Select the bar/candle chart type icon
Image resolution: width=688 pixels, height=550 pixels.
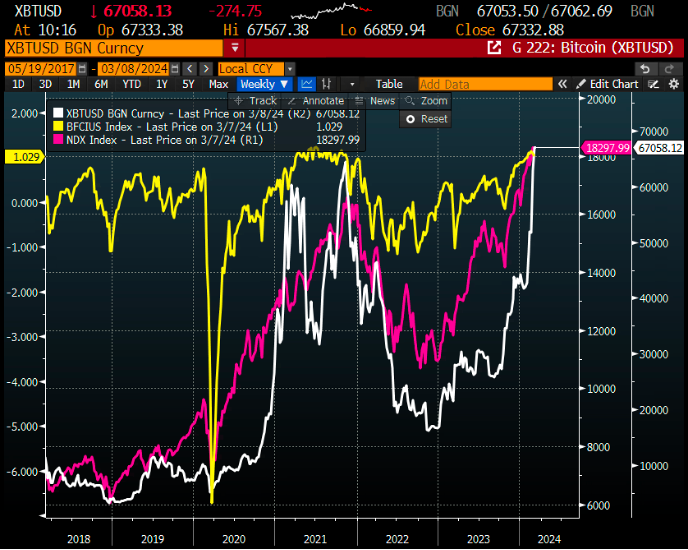coord(326,84)
